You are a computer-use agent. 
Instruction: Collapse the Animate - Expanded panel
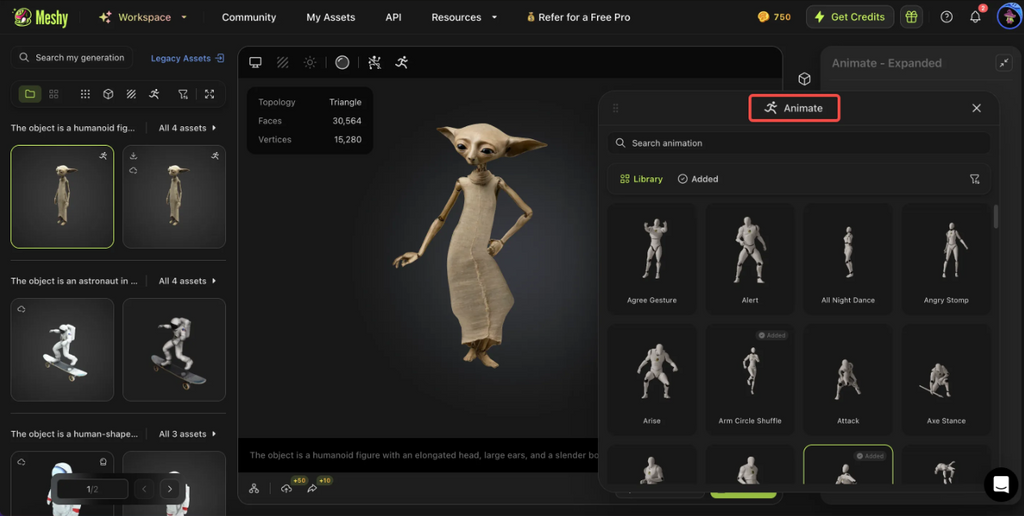(x=1003, y=63)
